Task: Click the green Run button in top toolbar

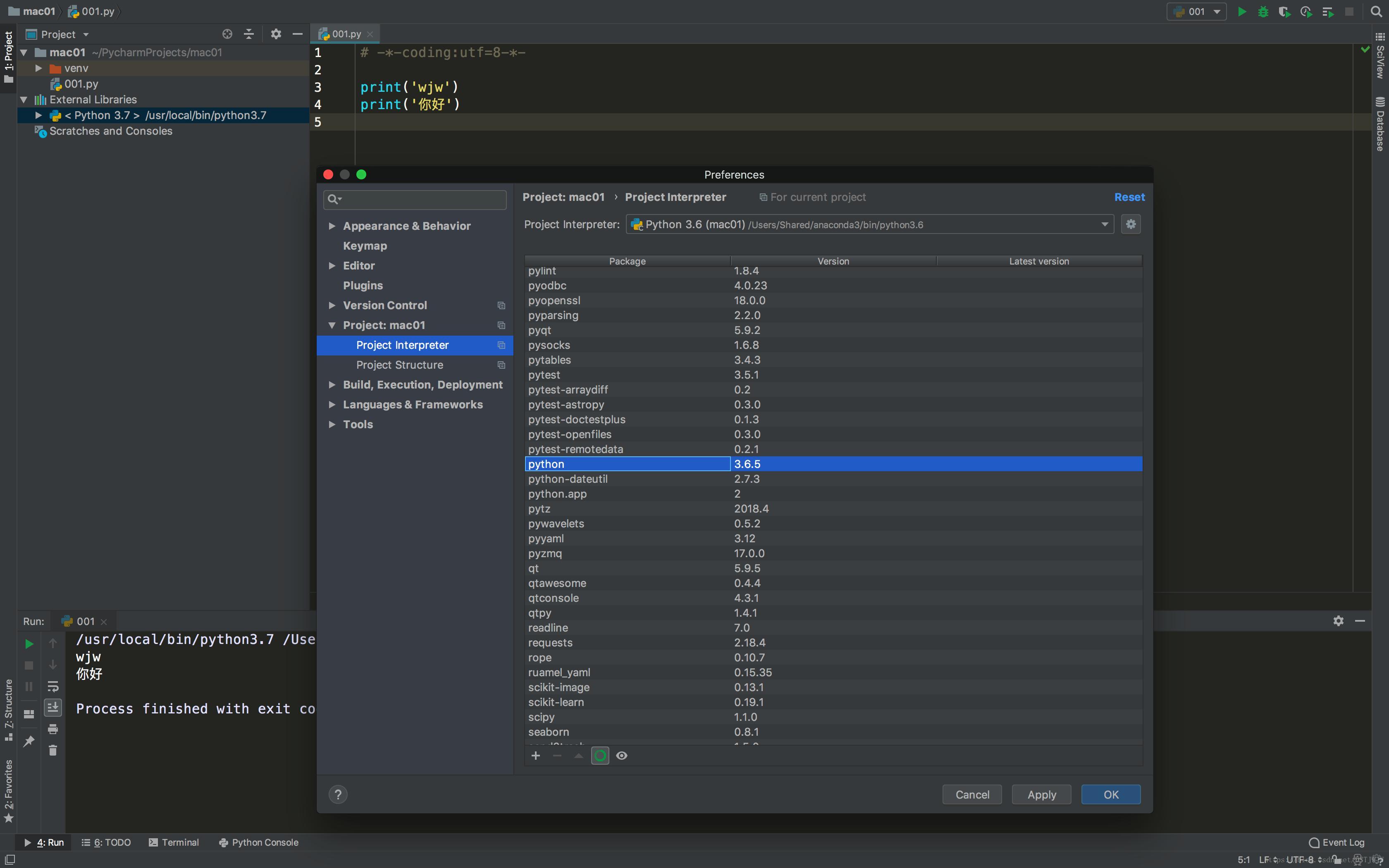Action: coord(1241,12)
